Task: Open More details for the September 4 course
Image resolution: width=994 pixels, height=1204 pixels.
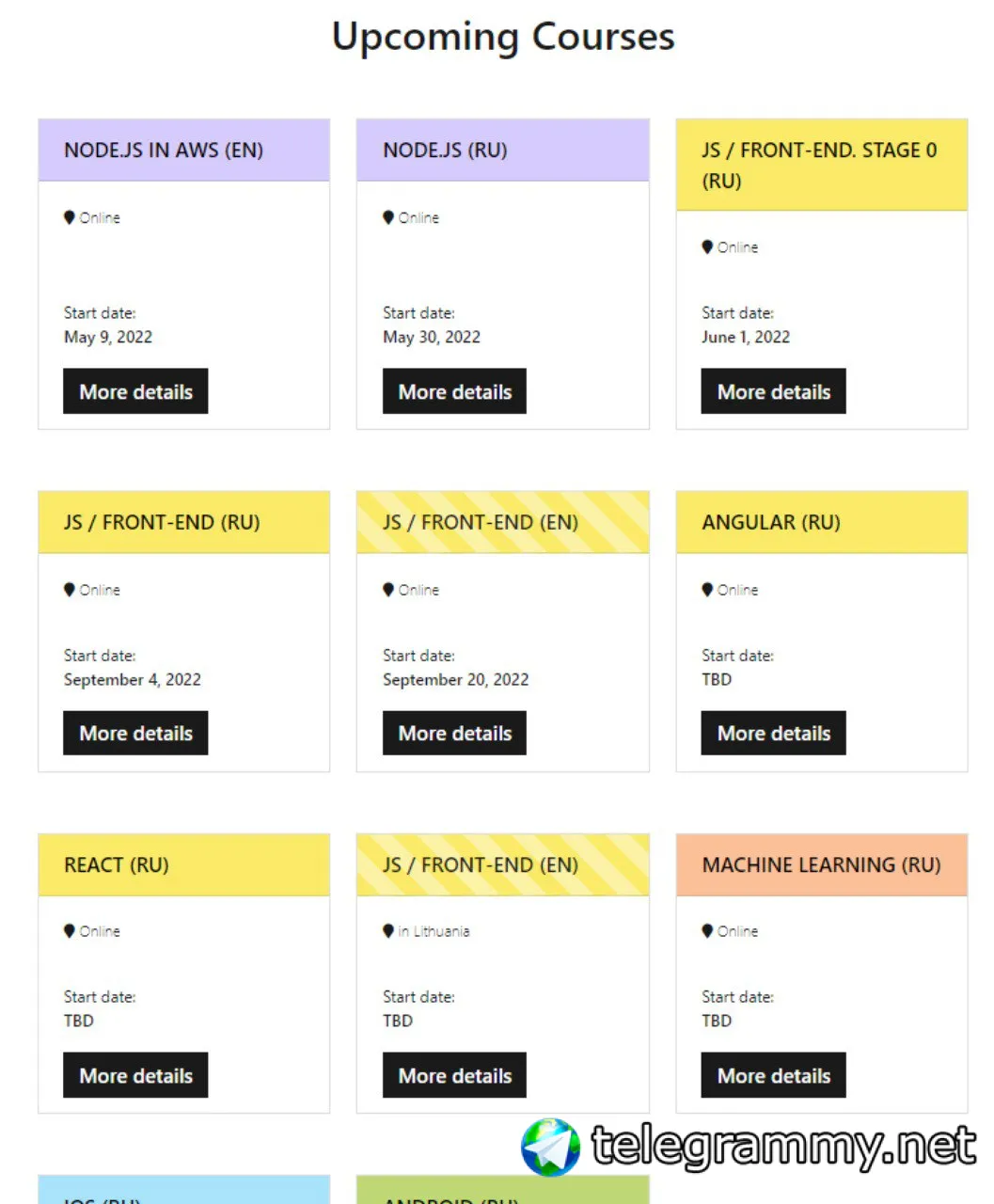Action: coord(135,733)
